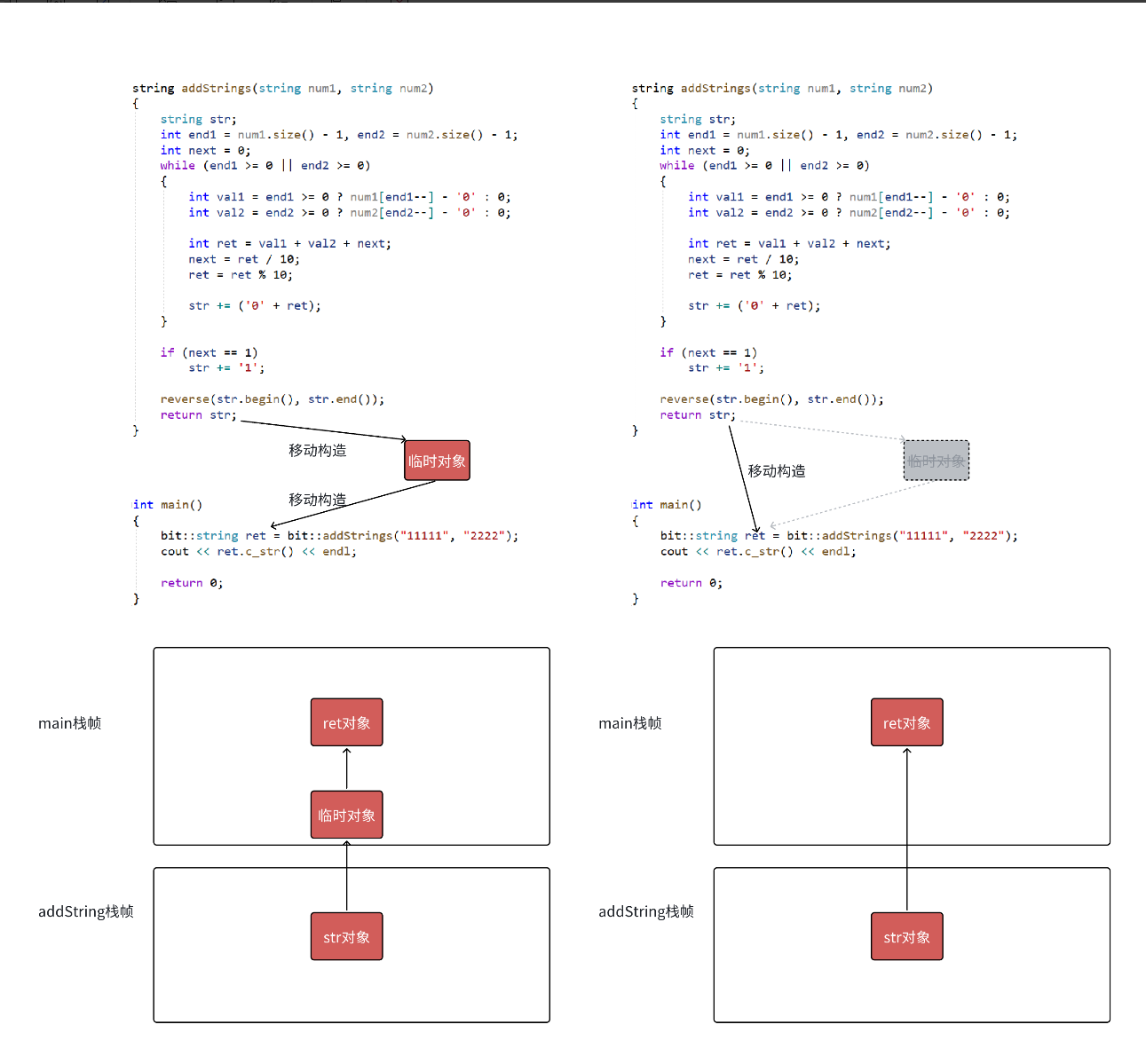Select the addString栈帧 label of the right diagram

[x=646, y=911]
